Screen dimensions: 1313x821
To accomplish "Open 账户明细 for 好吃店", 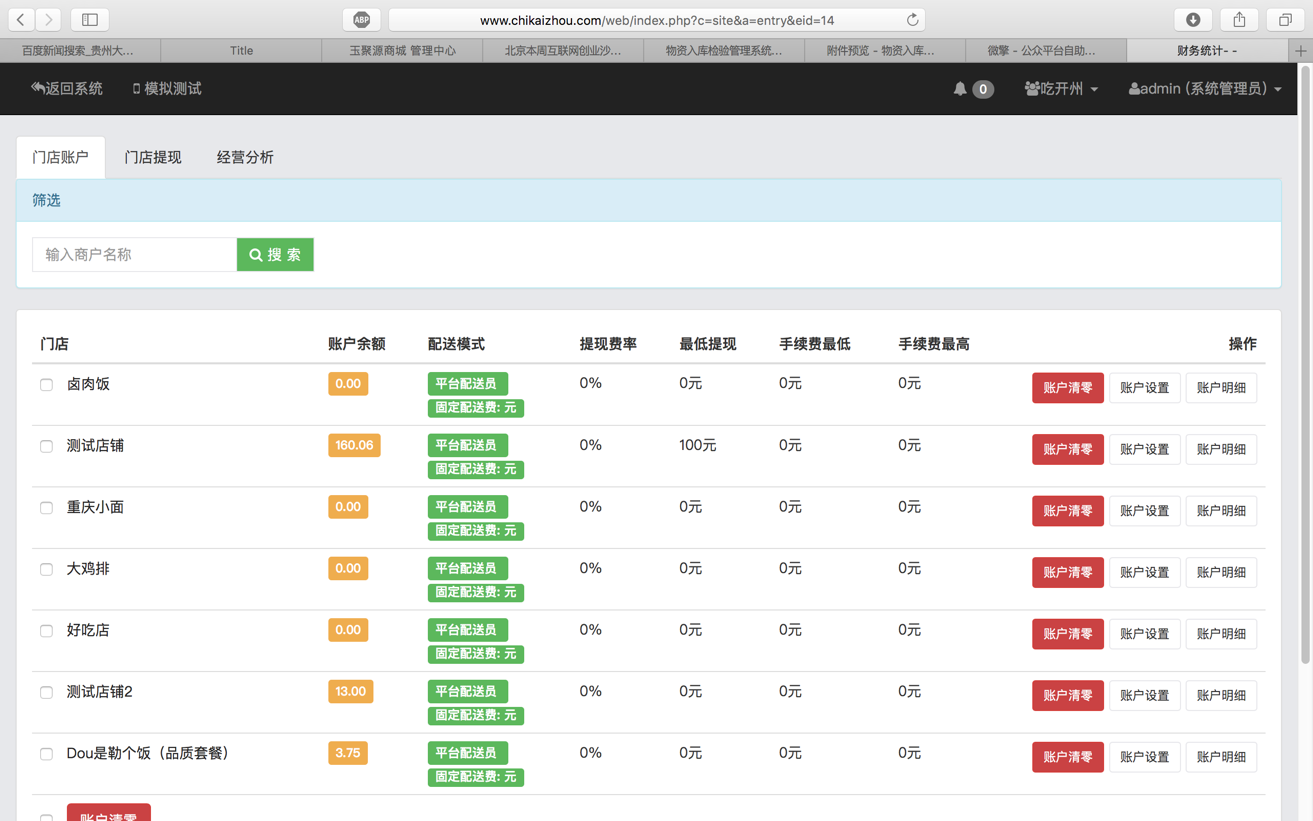I will point(1221,634).
